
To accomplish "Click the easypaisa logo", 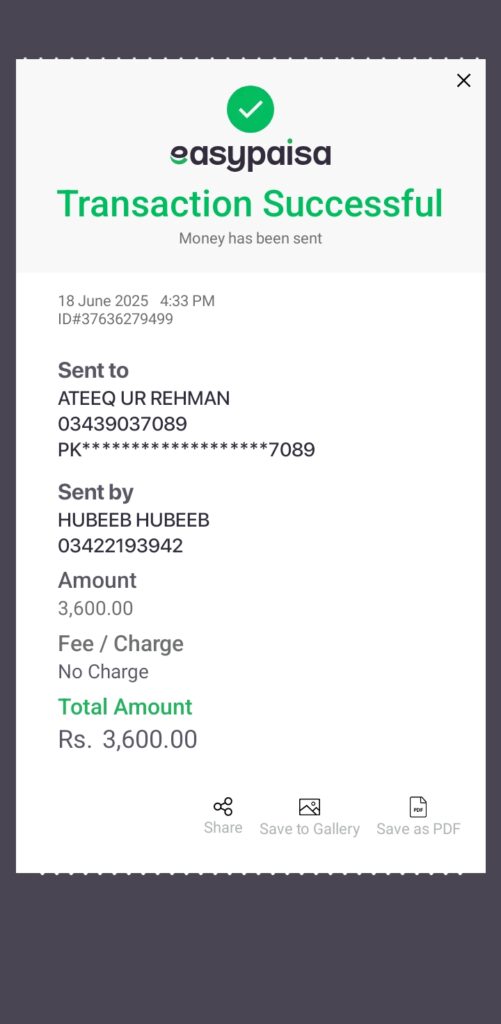I will (x=250, y=155).
